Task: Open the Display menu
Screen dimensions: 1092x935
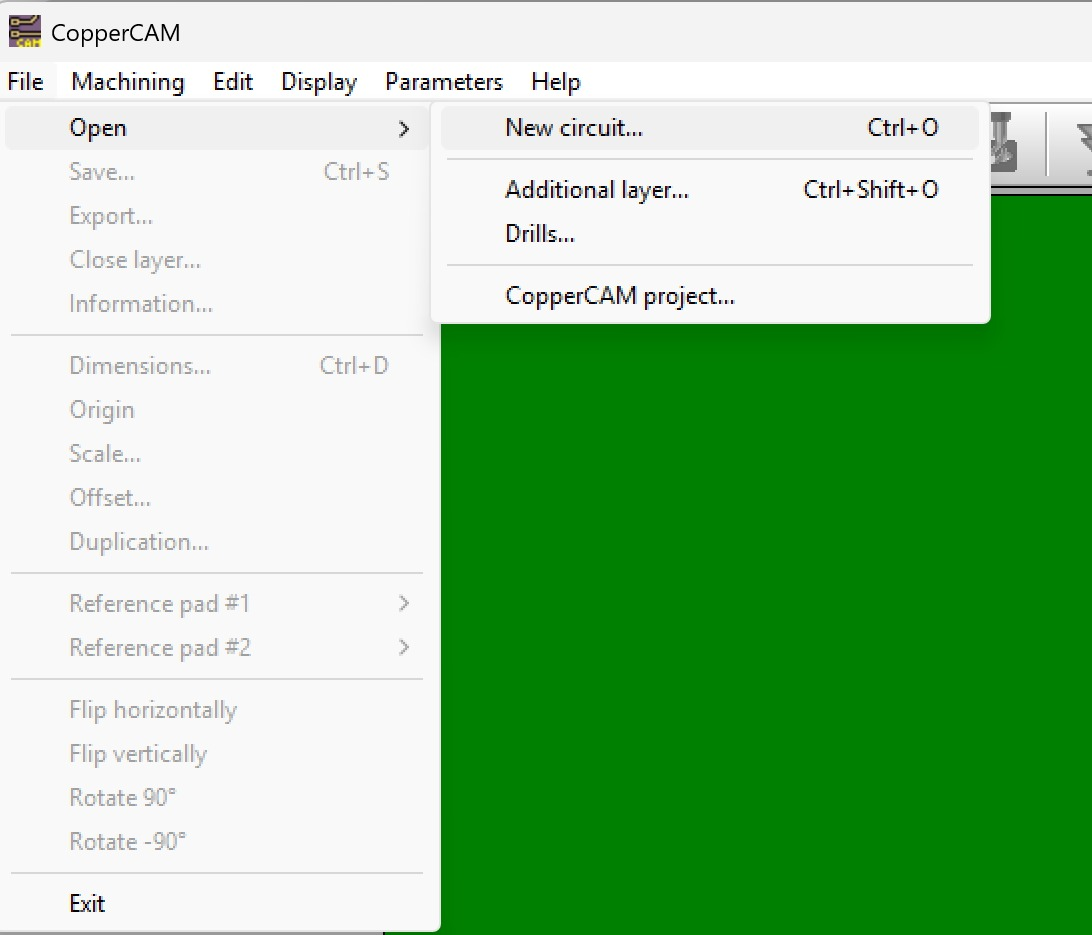Action: pyautogui.click(x=319, y=82)
